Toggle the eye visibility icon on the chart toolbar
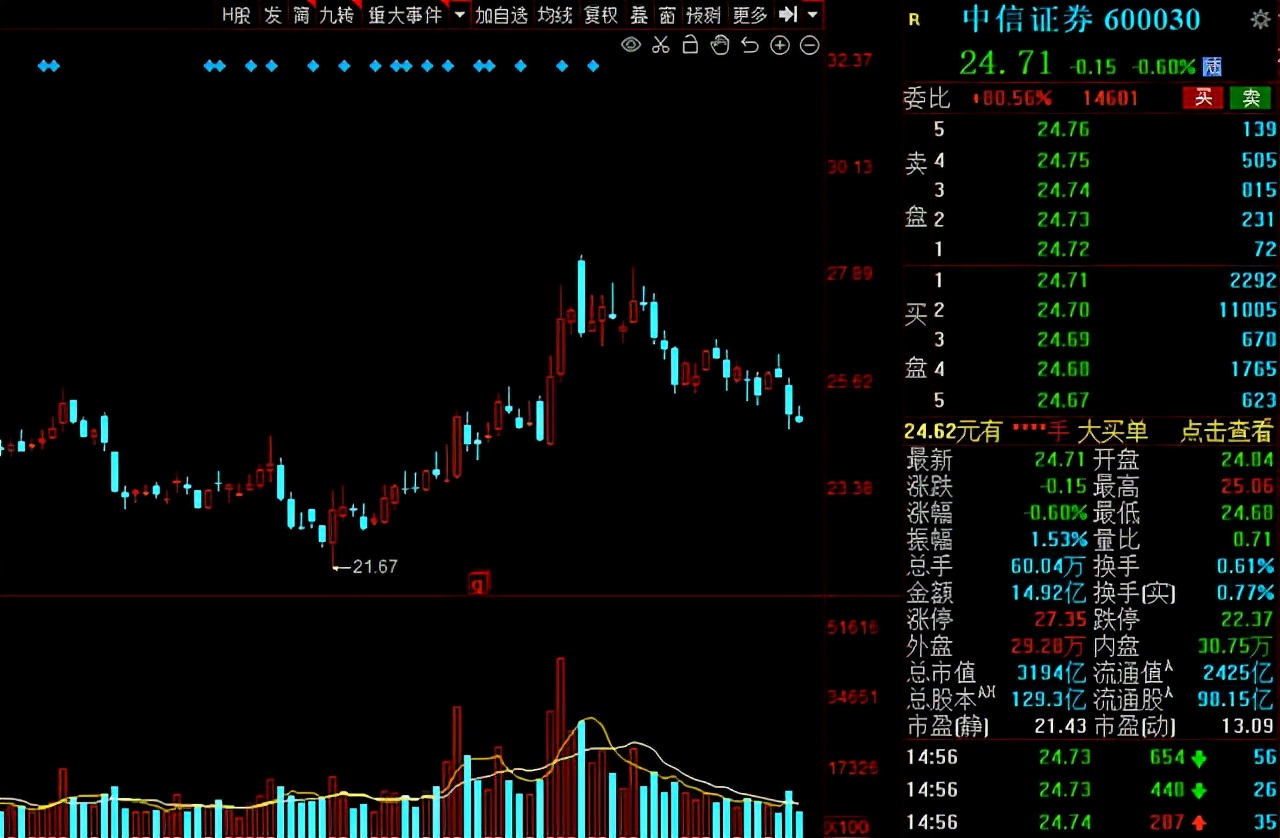Viewport: 1280px width, 838px height. coord(630,45)
